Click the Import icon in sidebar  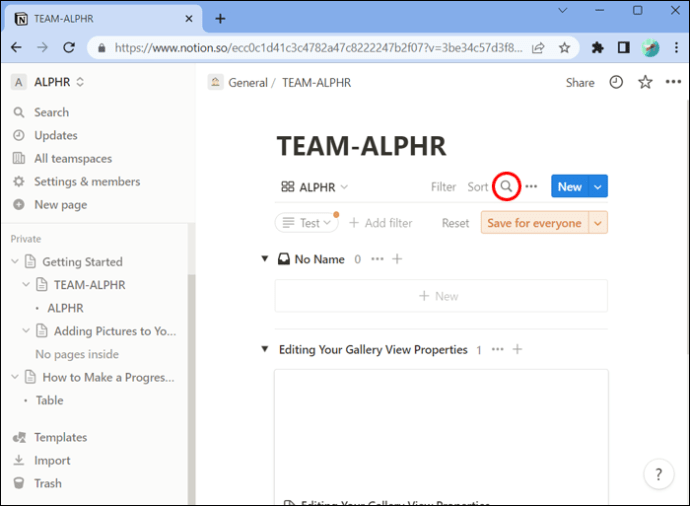19,460
